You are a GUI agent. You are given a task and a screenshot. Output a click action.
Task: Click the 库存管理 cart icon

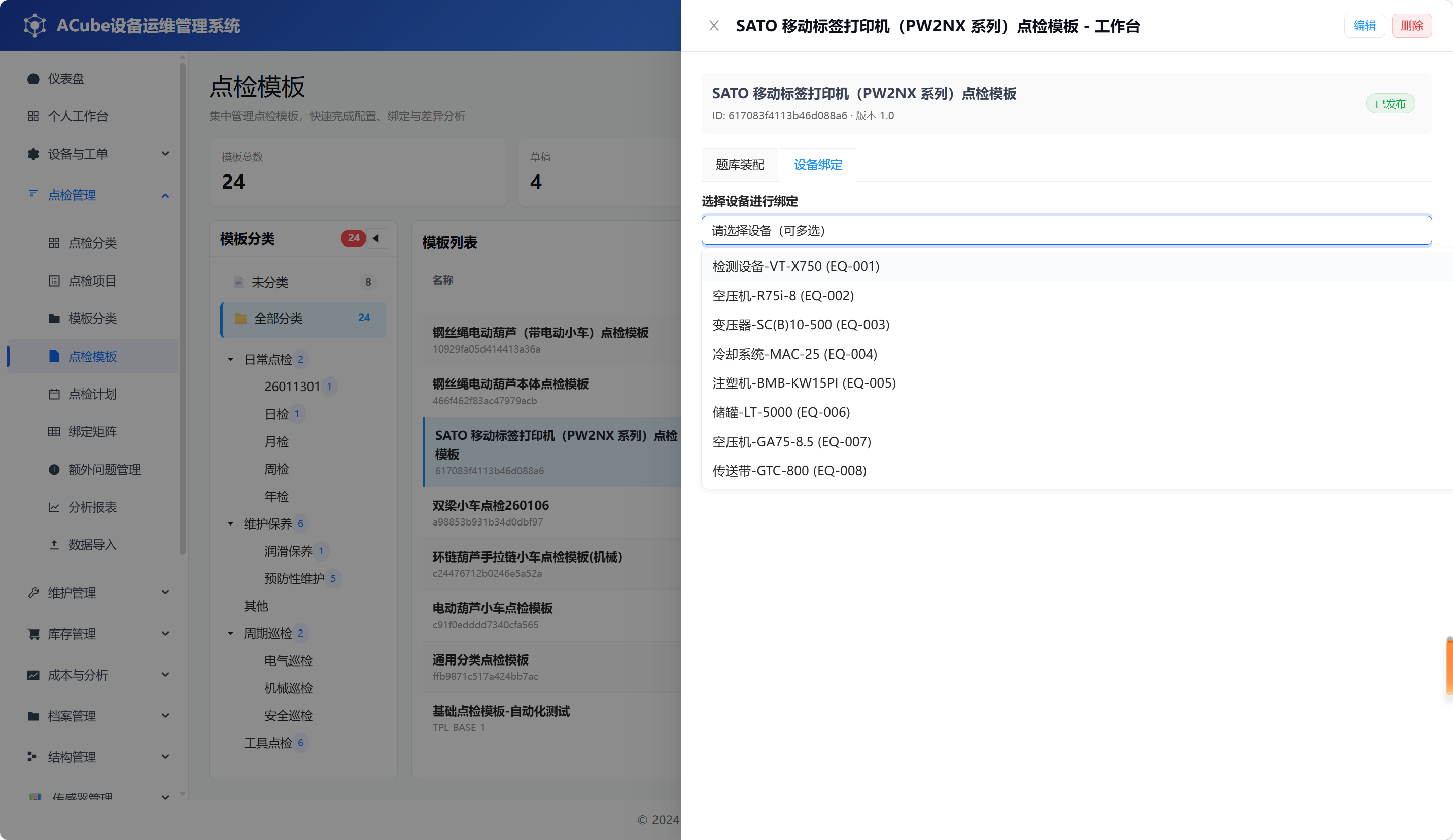pos(33,634)
